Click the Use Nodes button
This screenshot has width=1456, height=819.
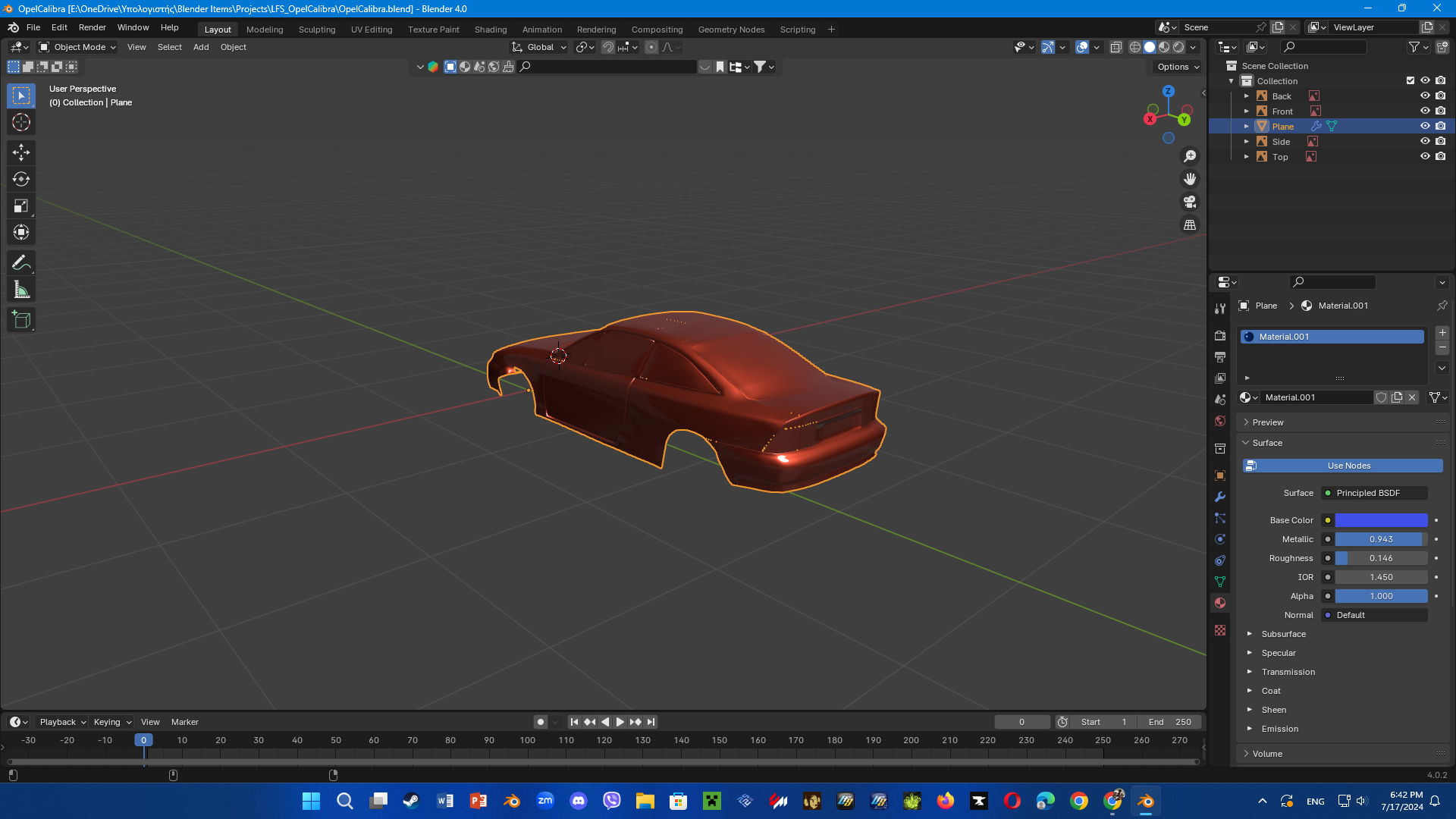pos(1348,466)
